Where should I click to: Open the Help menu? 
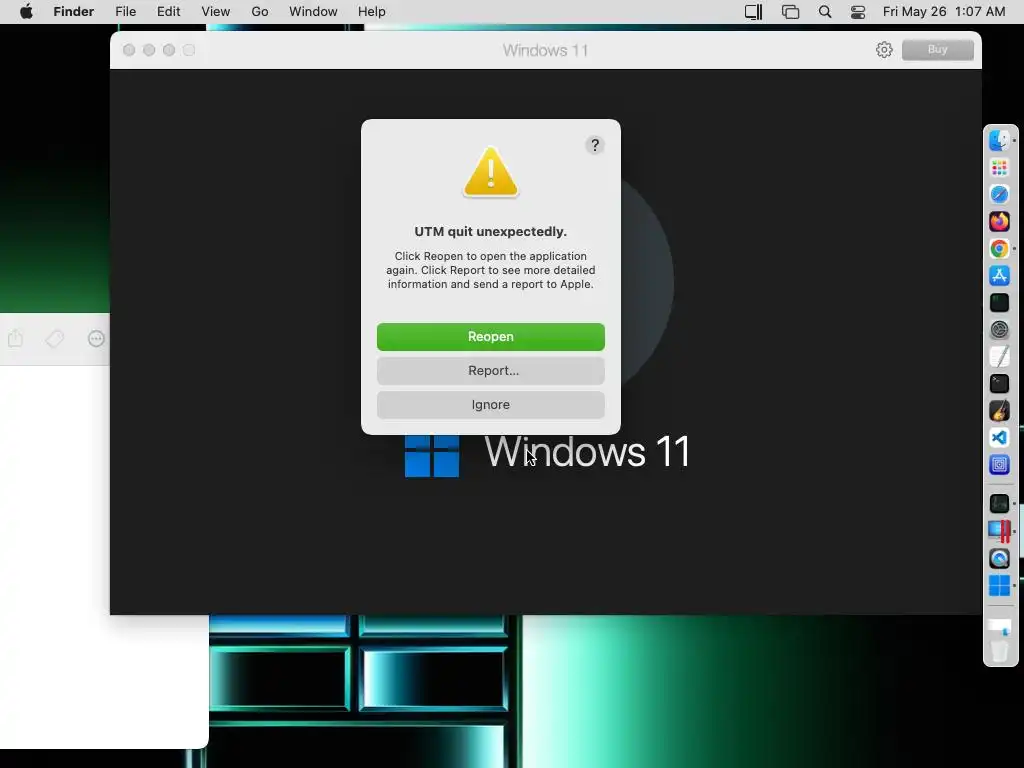pos(372,11)
